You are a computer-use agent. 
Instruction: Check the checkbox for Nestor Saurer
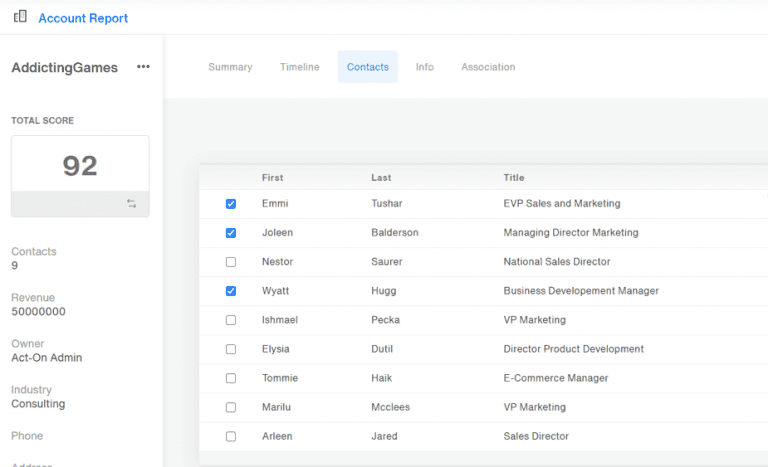pyautogui.click(x=231, y=262)
